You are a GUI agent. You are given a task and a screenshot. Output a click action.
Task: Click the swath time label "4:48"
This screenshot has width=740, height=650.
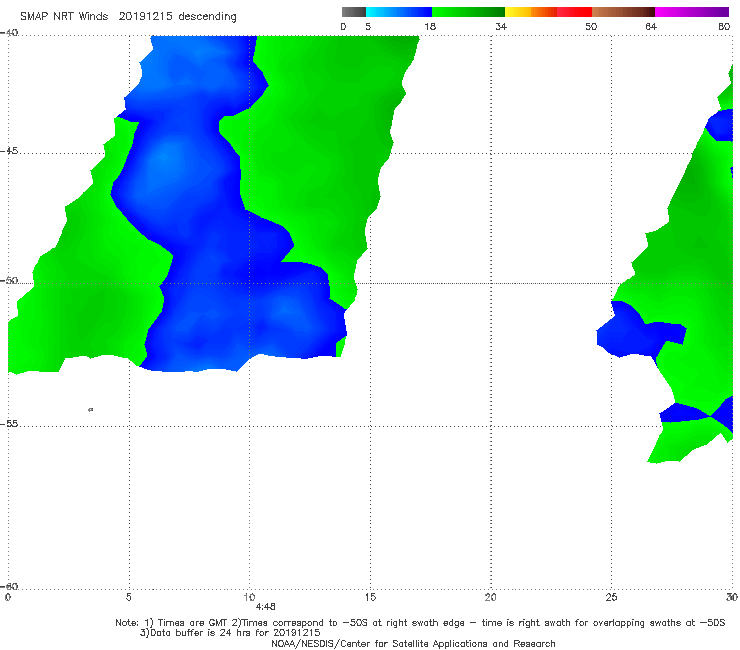pos(265,607)
